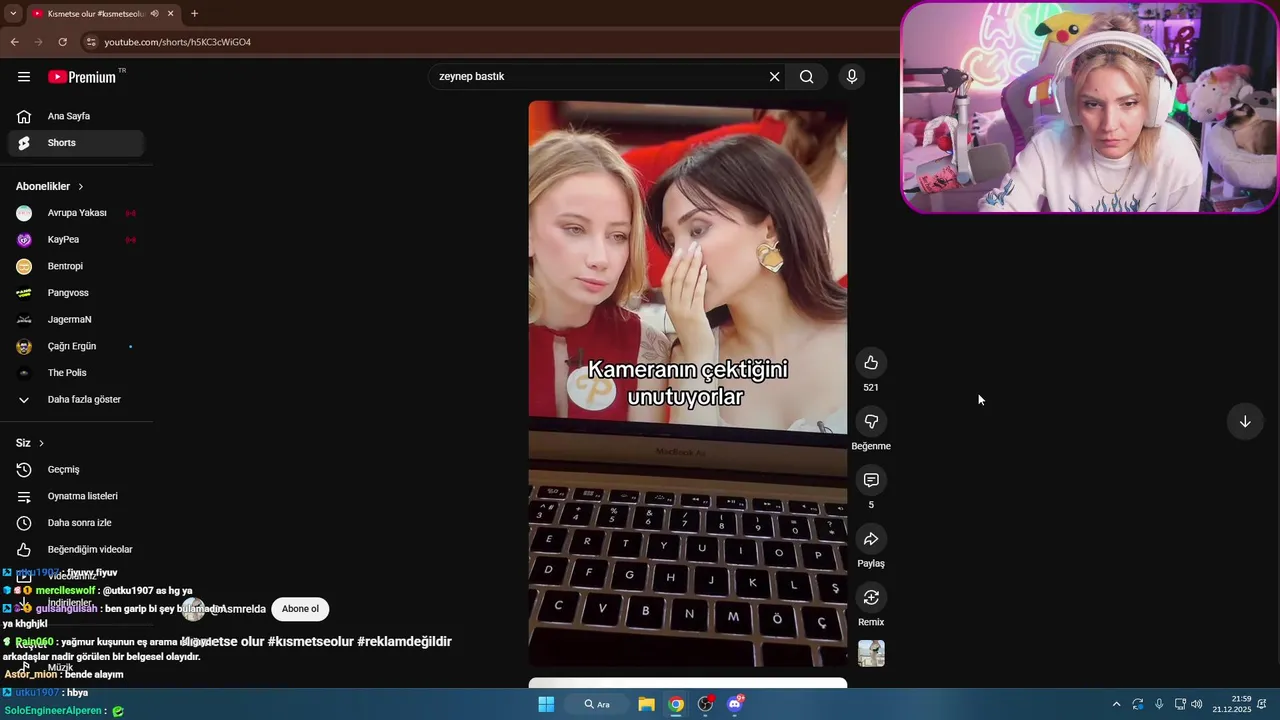Screen dimensions: 1280x720
Task: Open Geçmiş watch history
Action: [76, 470]
